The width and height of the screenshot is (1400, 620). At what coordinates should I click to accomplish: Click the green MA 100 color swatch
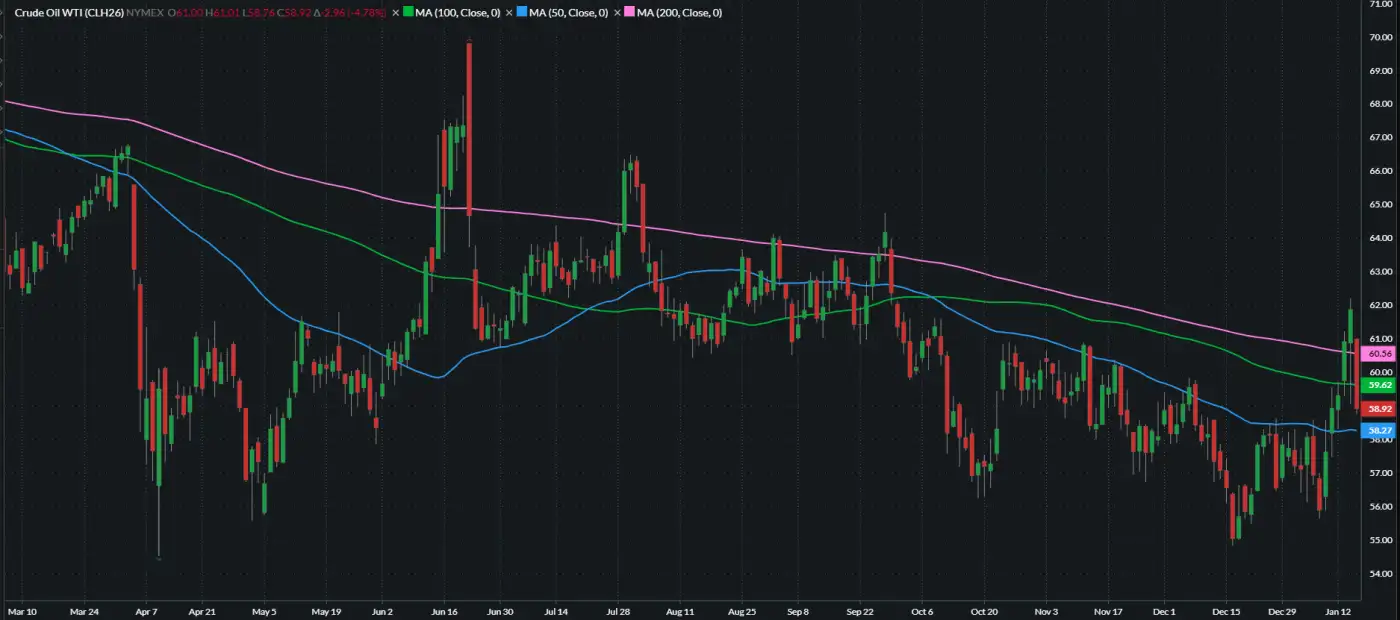tap(408, 12)
